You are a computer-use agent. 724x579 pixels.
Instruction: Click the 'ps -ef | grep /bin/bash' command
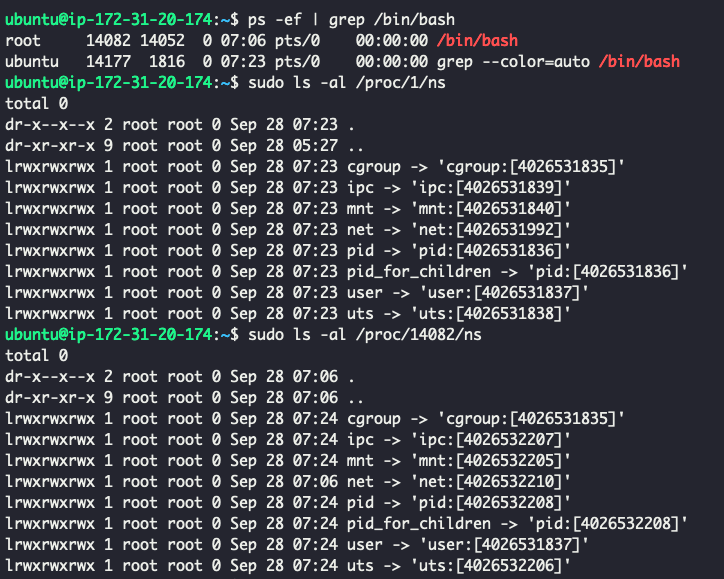tap(351, 20)
